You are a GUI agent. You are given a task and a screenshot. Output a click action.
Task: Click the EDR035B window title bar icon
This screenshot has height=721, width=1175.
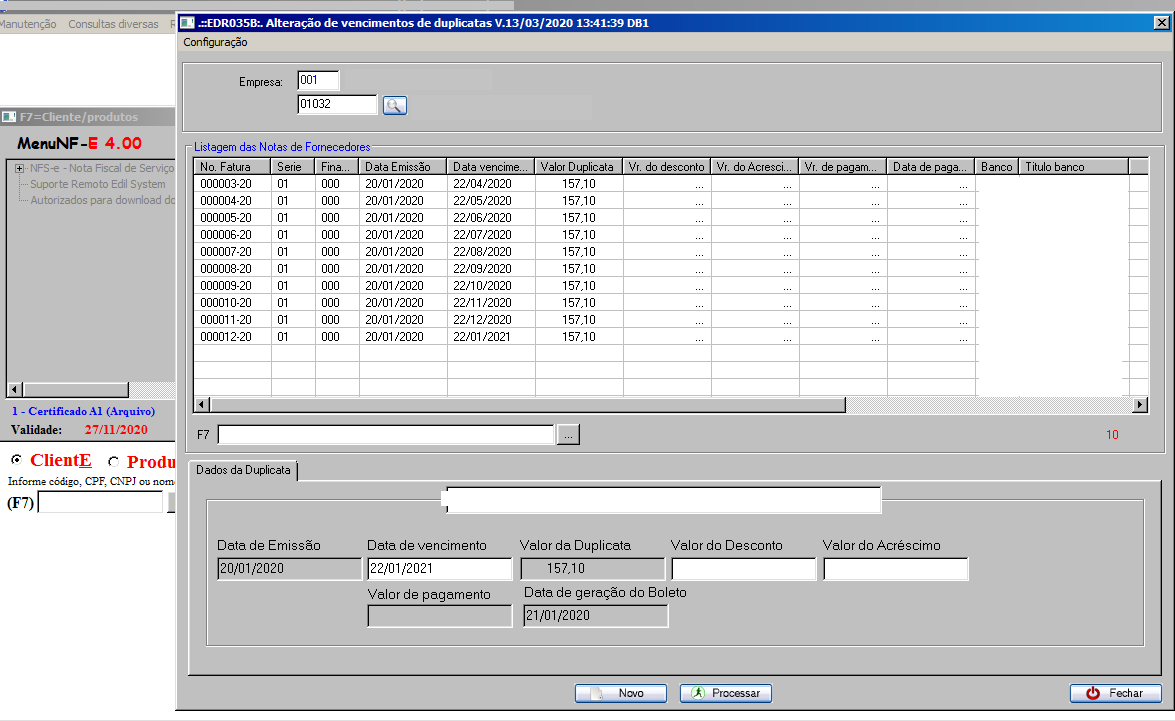click(x=186, y=22)
